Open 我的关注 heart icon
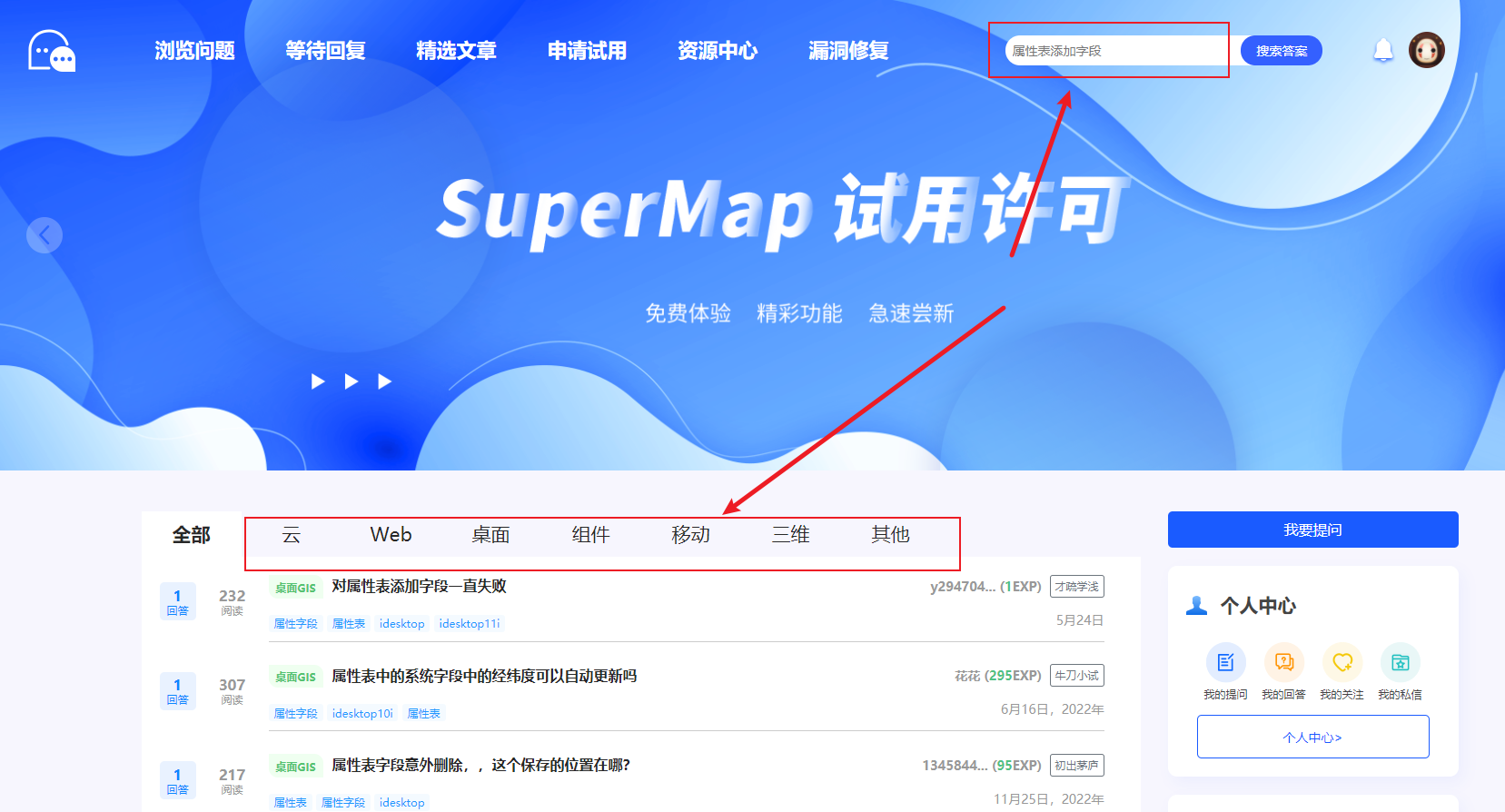This screenshot has height=812, width=1505. (x=1342, y=662)
